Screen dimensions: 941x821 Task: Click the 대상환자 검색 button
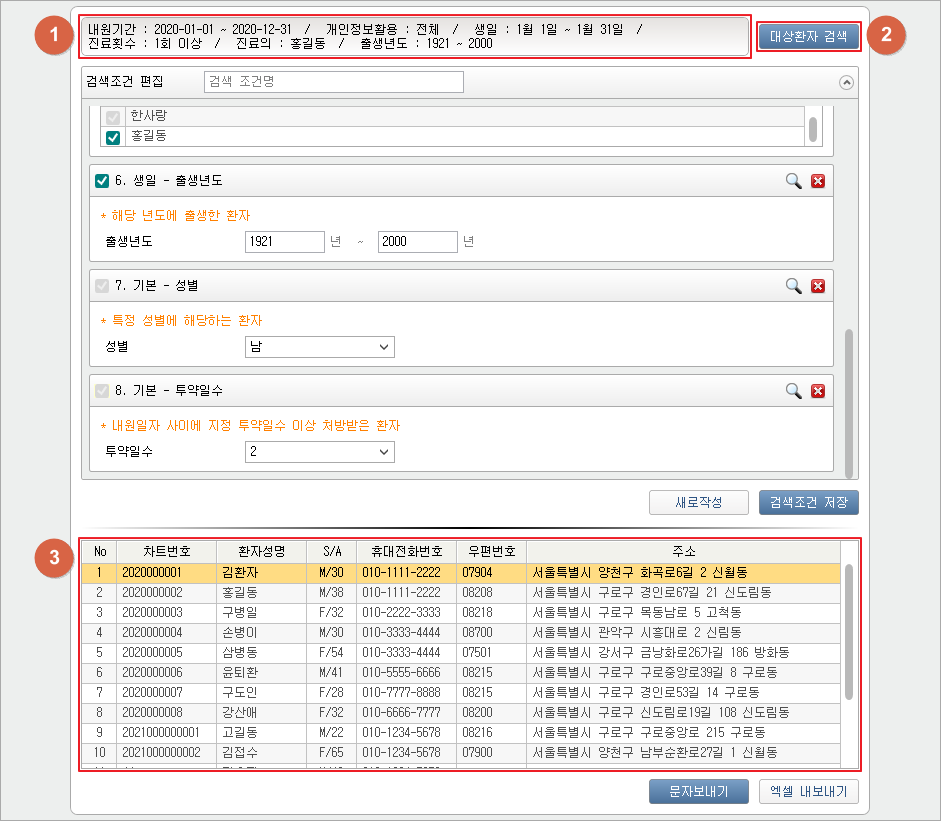tap(808, 37)
